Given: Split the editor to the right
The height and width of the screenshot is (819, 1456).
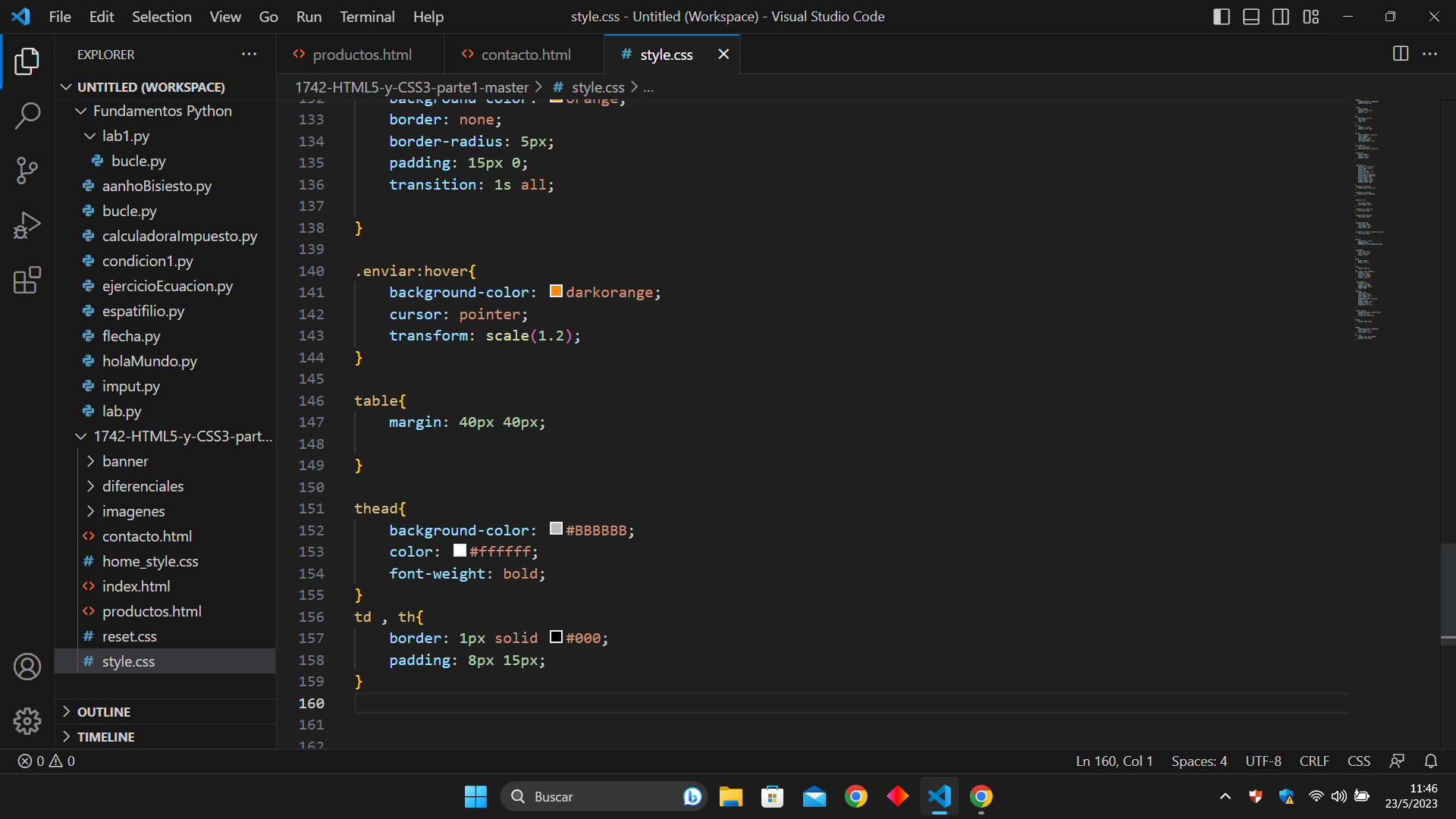Looking at the screenshot, I should coord(1401,54).
